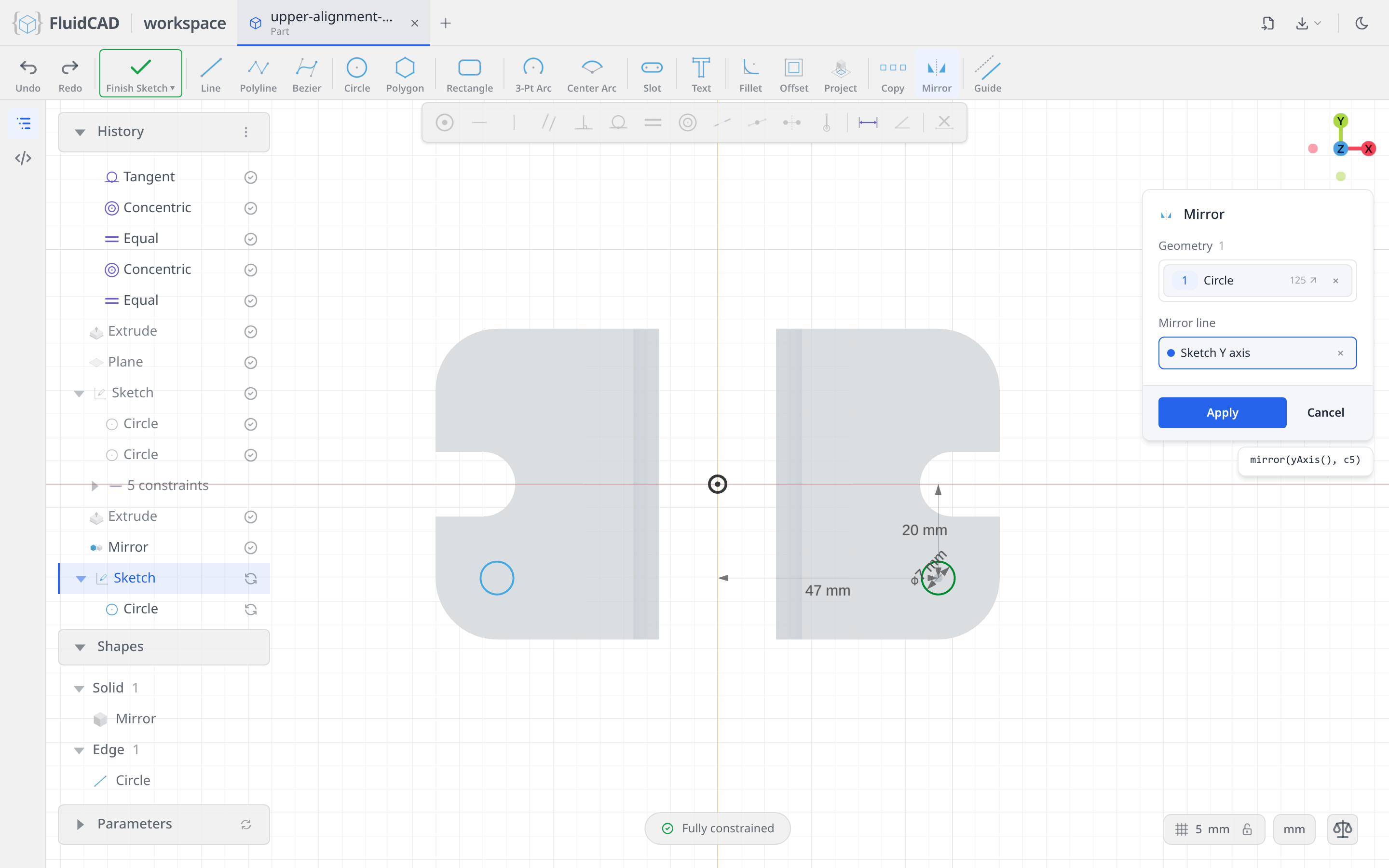Screen dimensions: 1389x868
Task: Select the Copy pattern tool
Action: [893, 75]
